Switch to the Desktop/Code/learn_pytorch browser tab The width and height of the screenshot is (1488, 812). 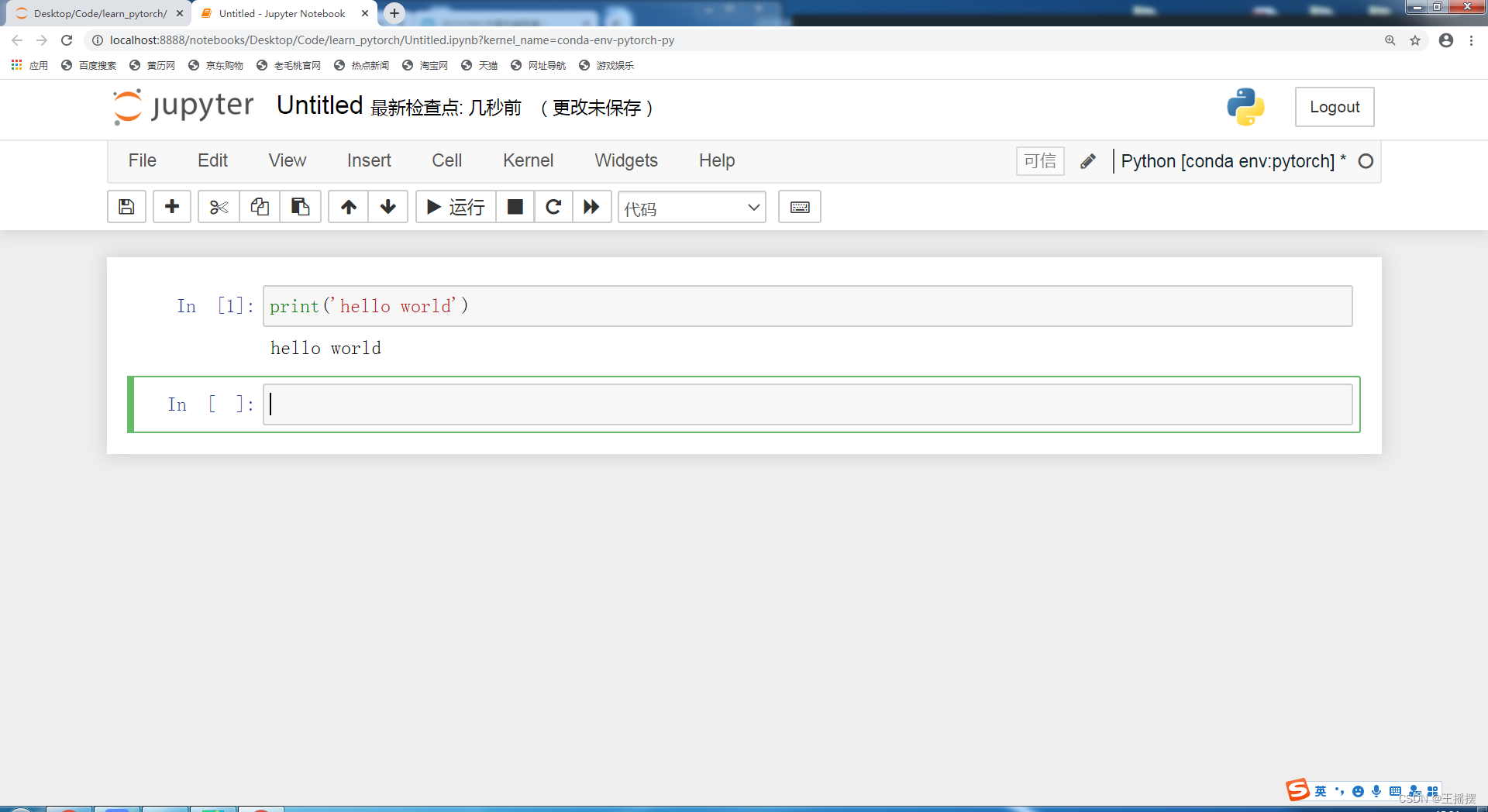[x=99, y=14]
